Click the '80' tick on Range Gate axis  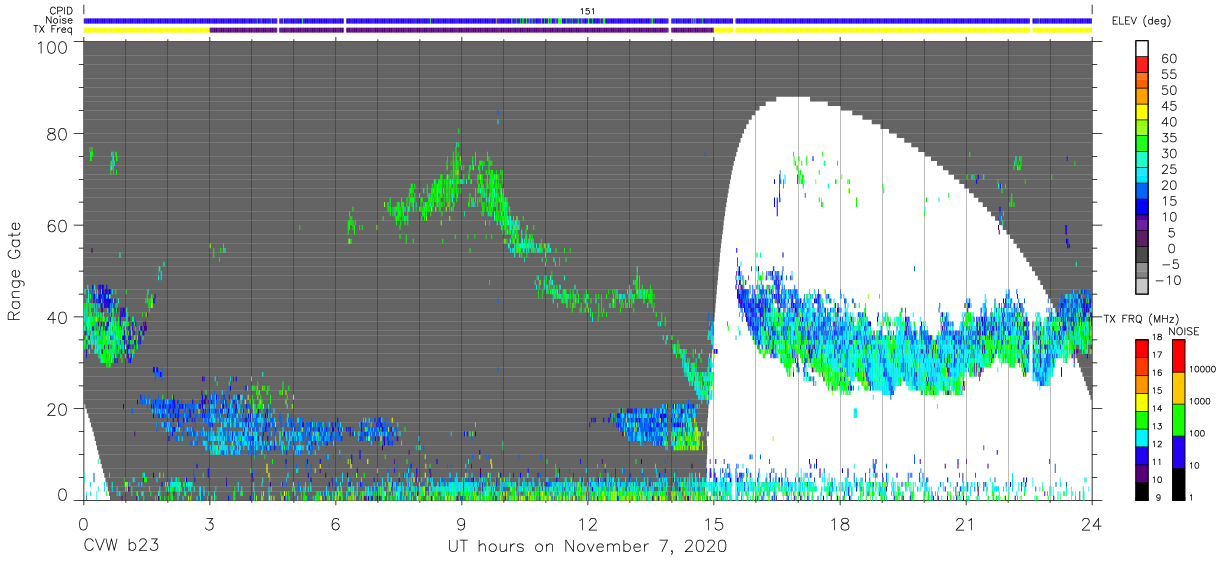(59, 134)
